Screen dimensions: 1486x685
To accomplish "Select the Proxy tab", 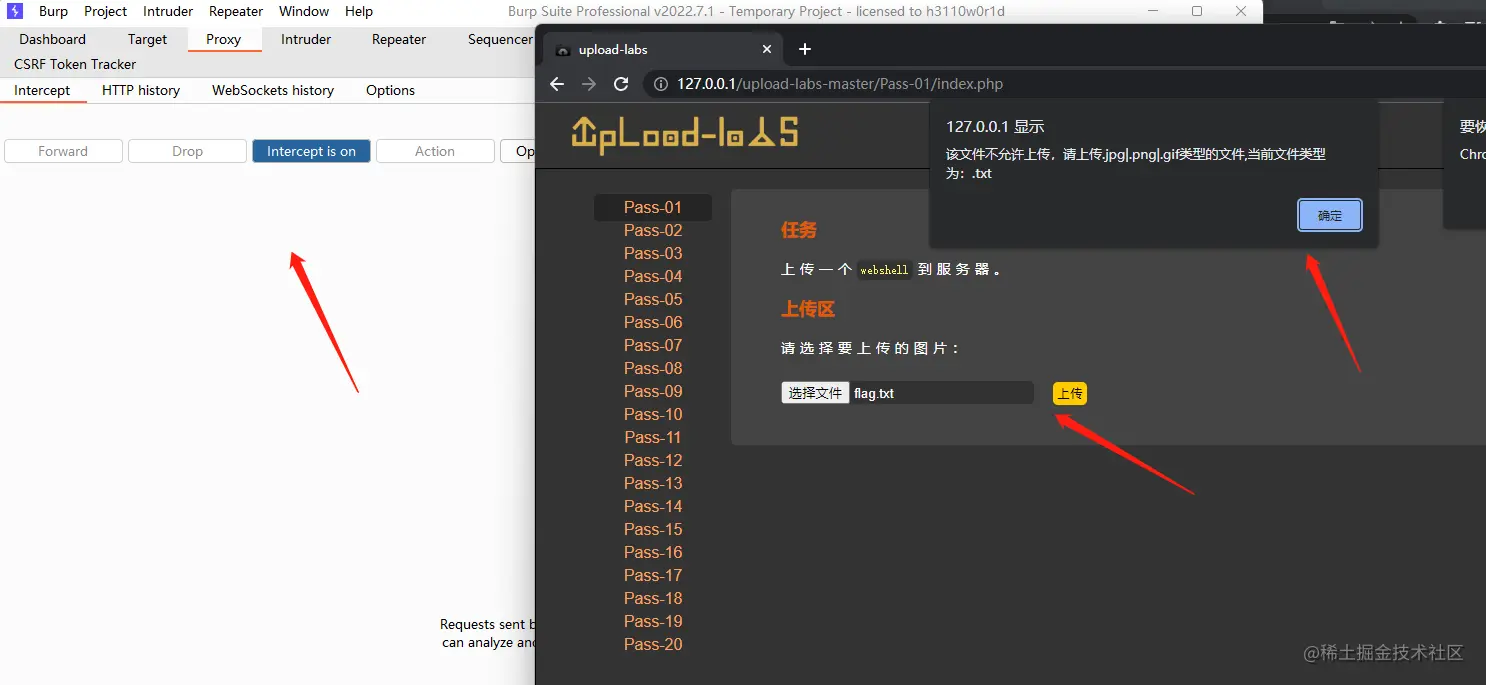I will (x=224, y=39).
